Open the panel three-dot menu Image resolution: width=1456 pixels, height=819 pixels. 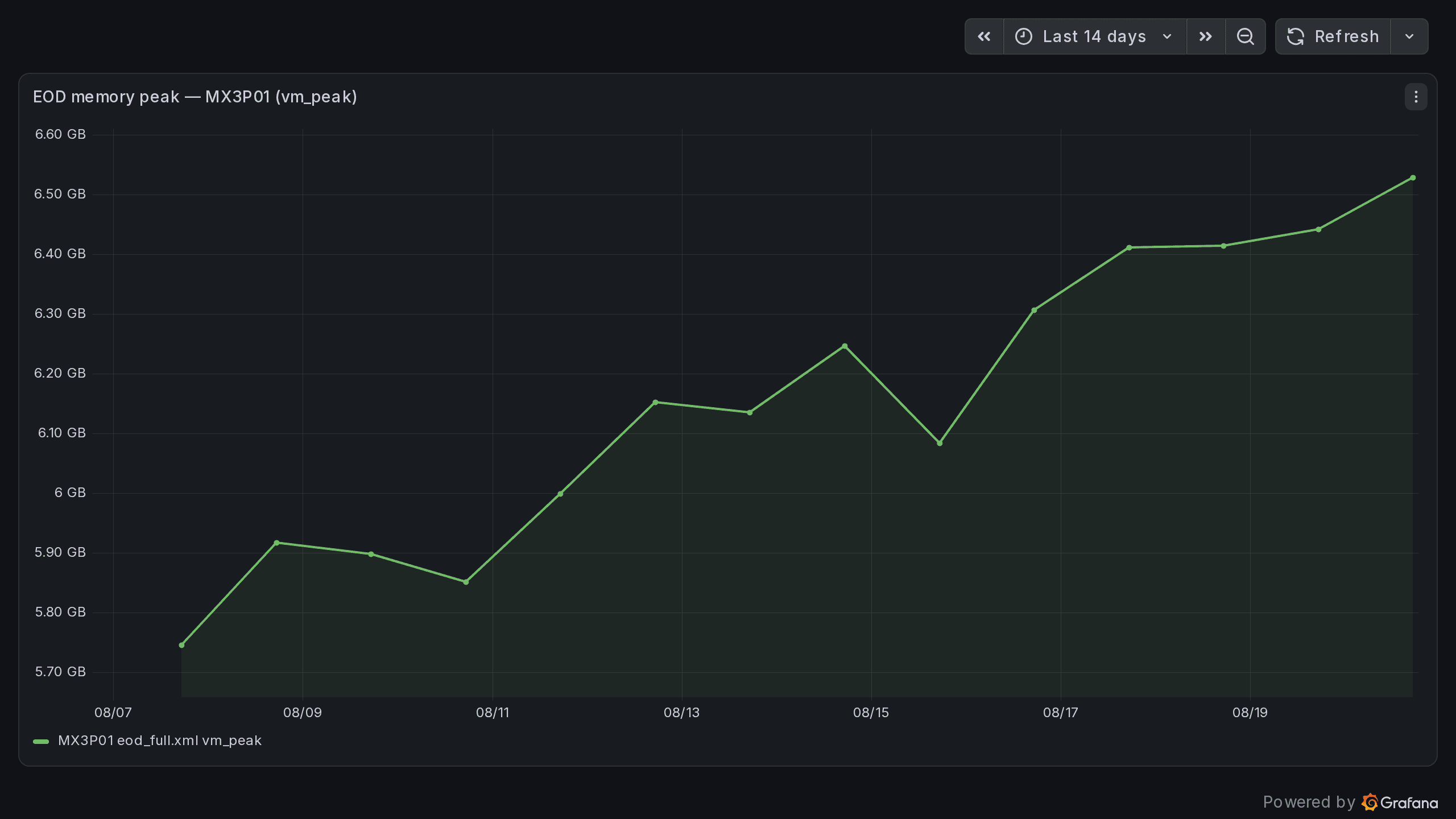tap(1416, 97)
